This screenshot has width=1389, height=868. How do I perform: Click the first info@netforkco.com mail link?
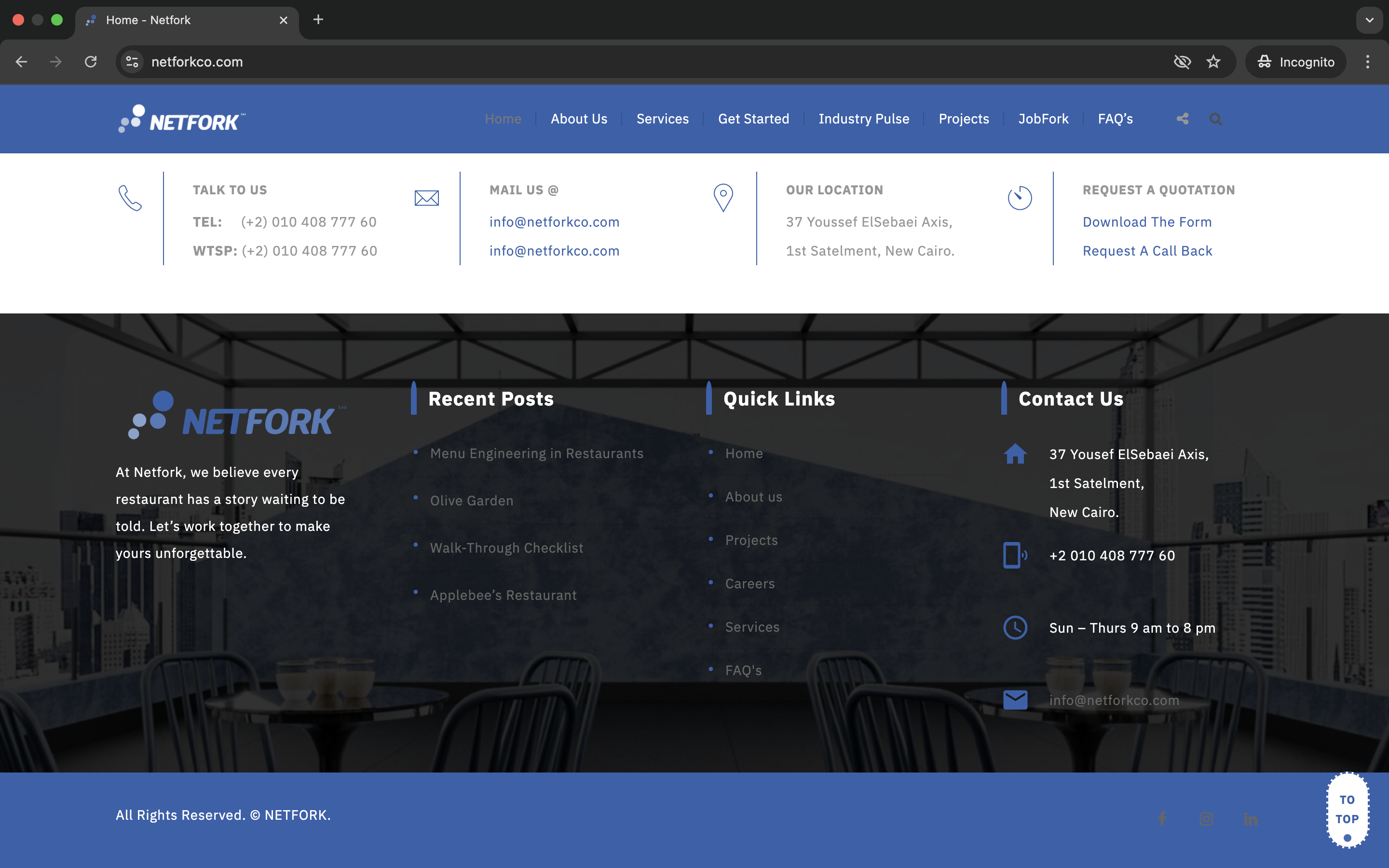click(555, 222)
